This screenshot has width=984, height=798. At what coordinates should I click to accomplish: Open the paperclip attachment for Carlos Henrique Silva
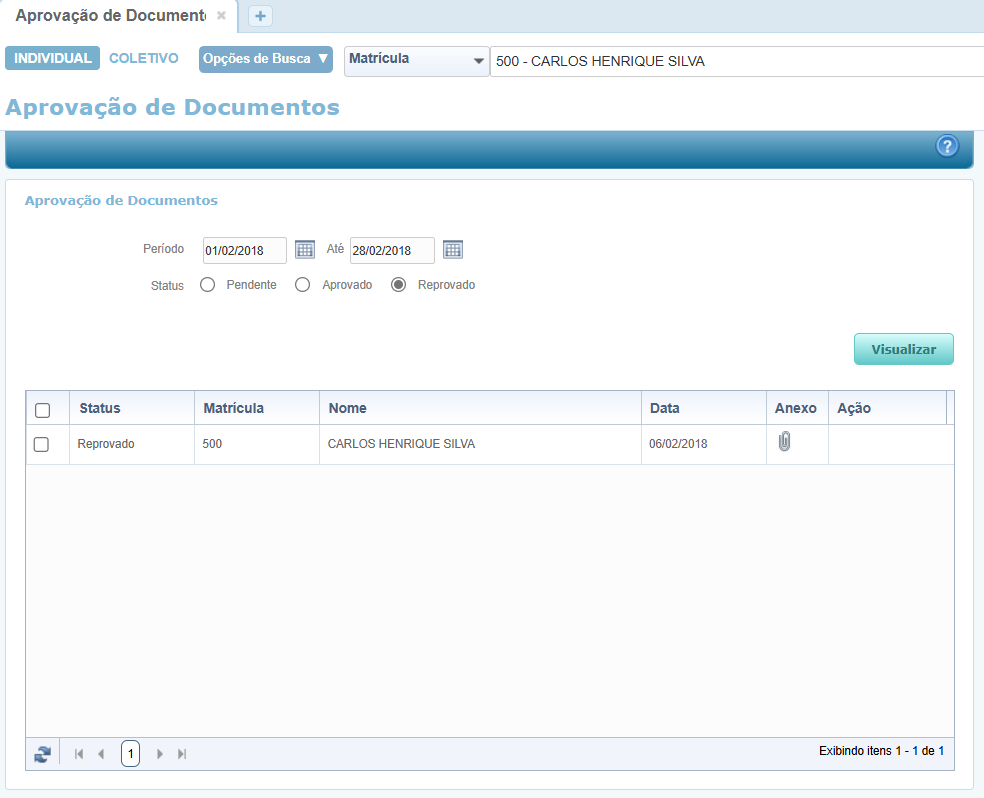784,442
